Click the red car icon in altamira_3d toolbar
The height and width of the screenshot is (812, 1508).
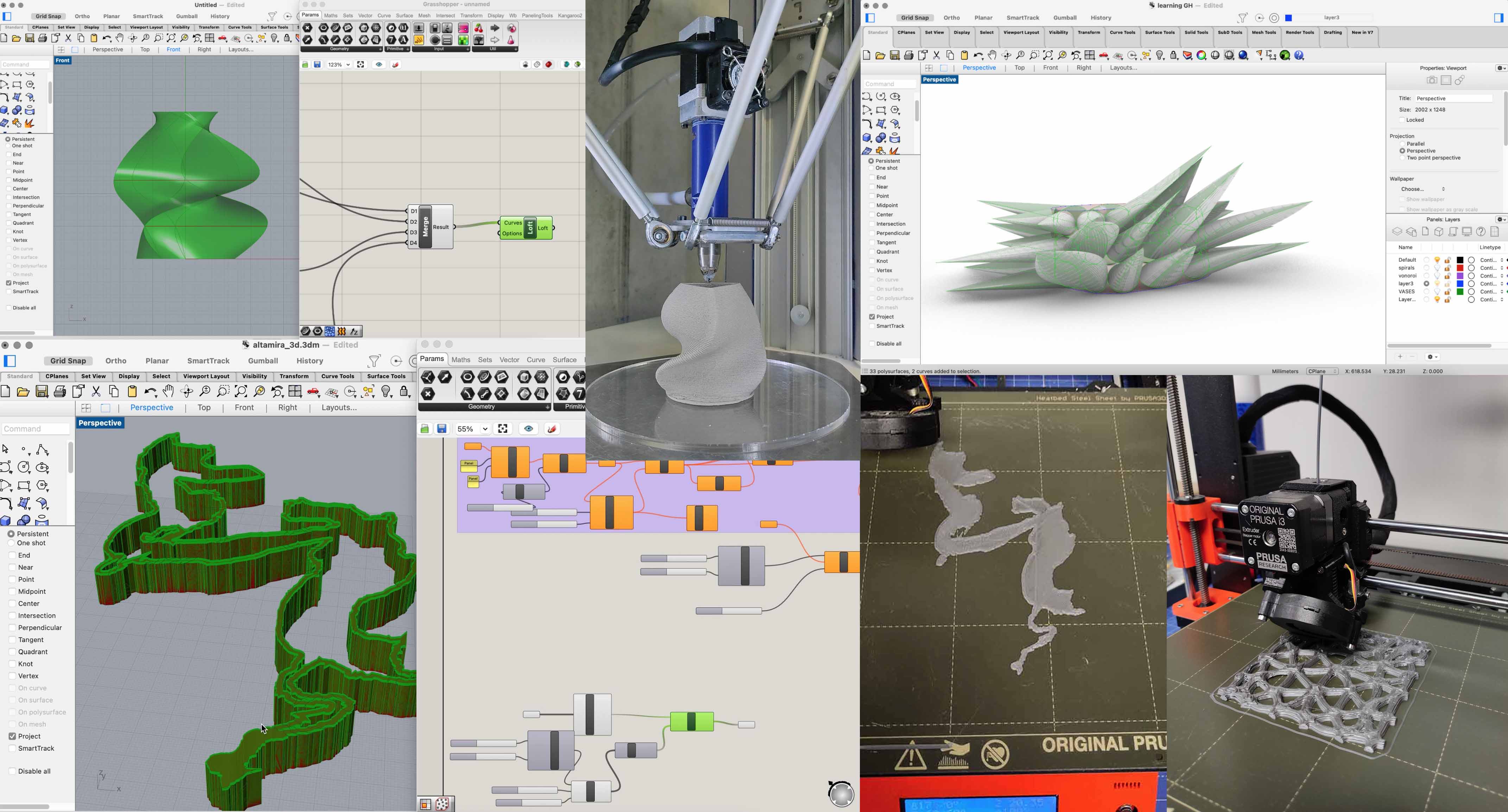coord(313,392)
